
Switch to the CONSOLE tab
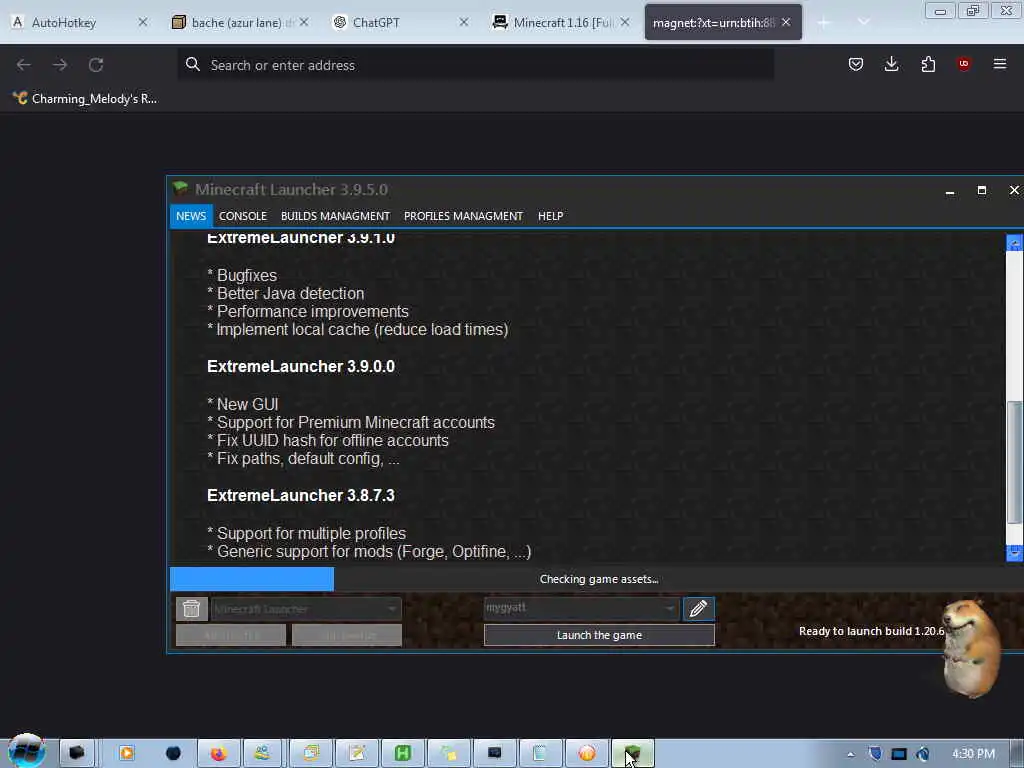tap(243, 216)
